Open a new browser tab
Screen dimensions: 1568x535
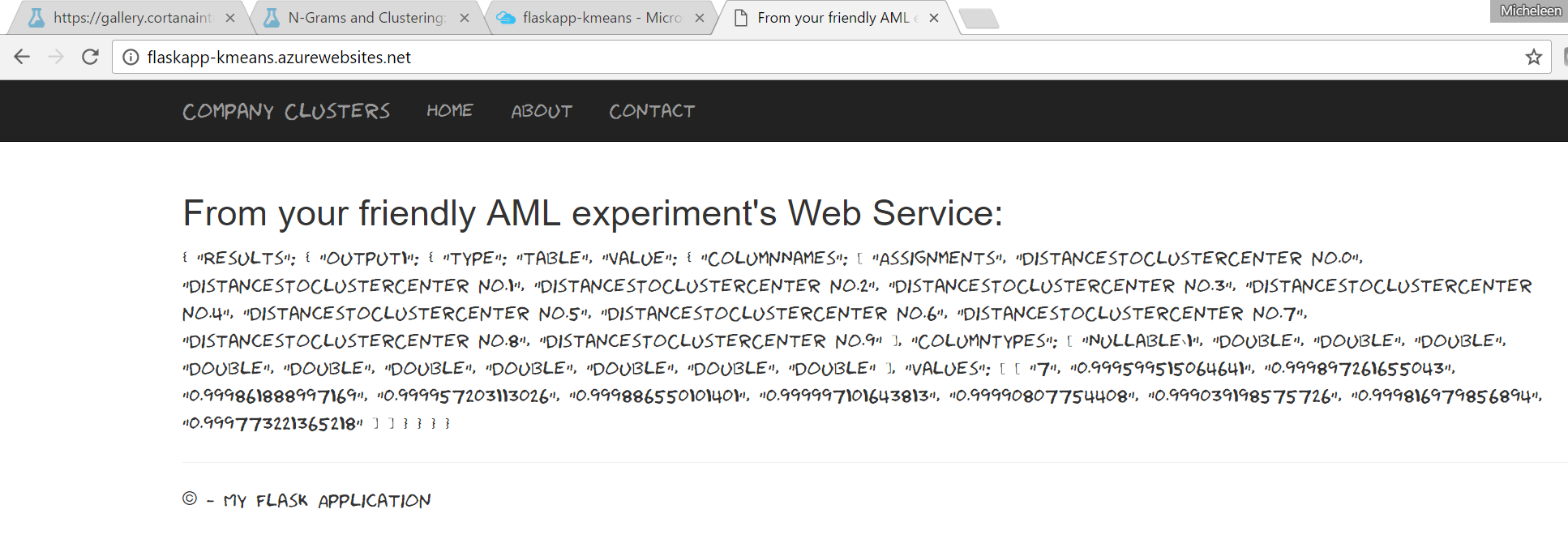click(979, 16)
